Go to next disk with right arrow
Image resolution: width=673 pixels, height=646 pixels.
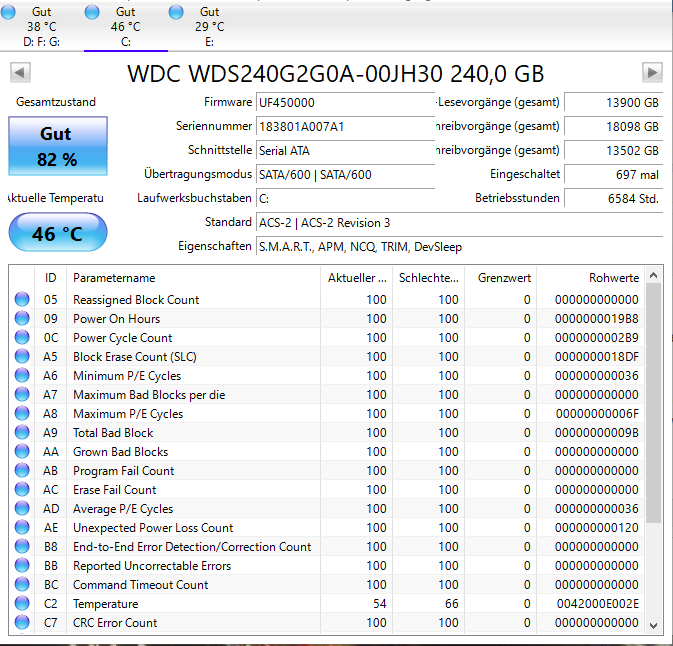[652, 72]
